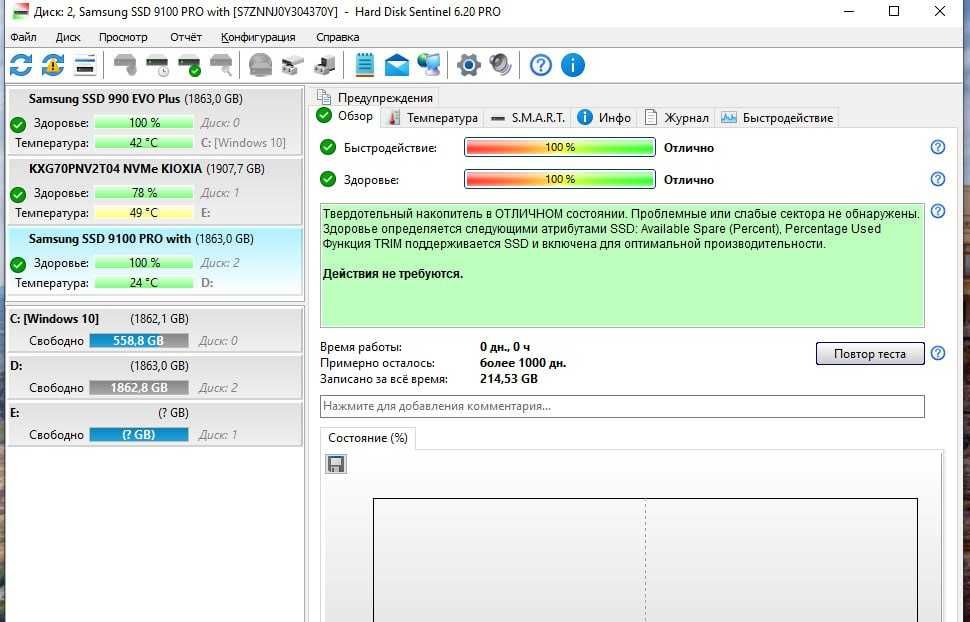Click the 1862,8 GB free space bar
This screenshot has width=970, height=622.
point(139,388)
